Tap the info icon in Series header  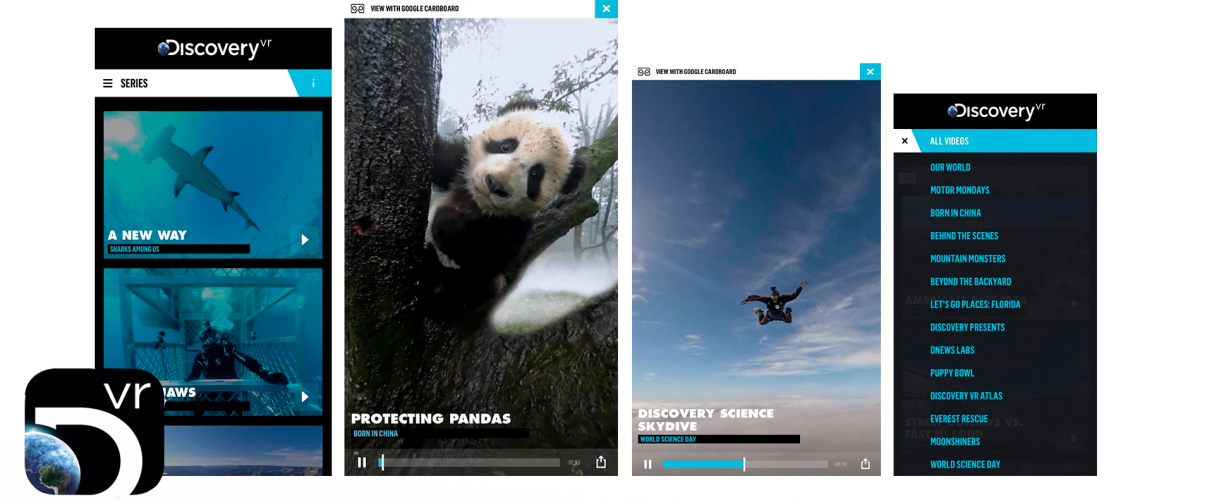(x=313, y=83)
